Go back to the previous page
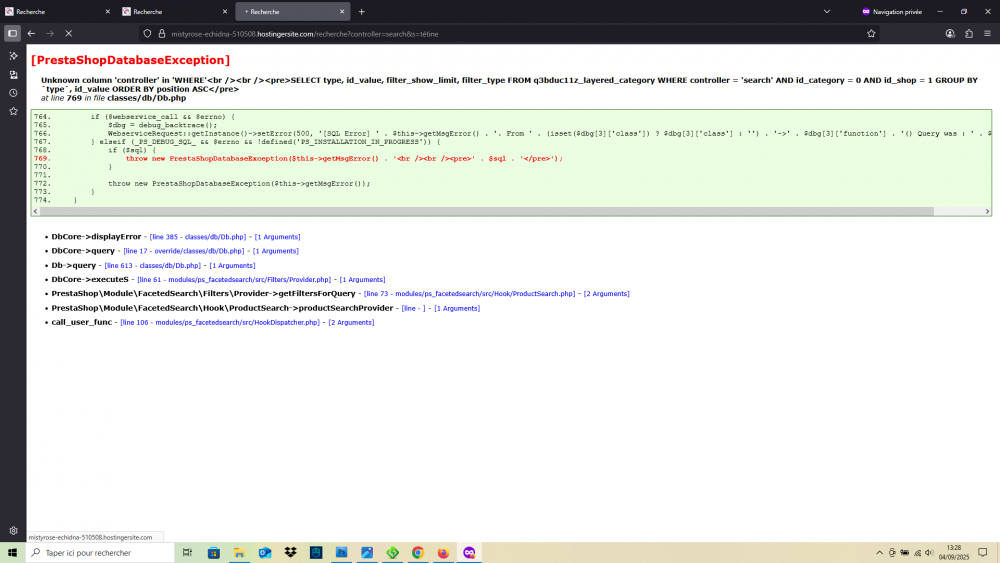The image size is (1000, 563). click(x=31, y=34)
